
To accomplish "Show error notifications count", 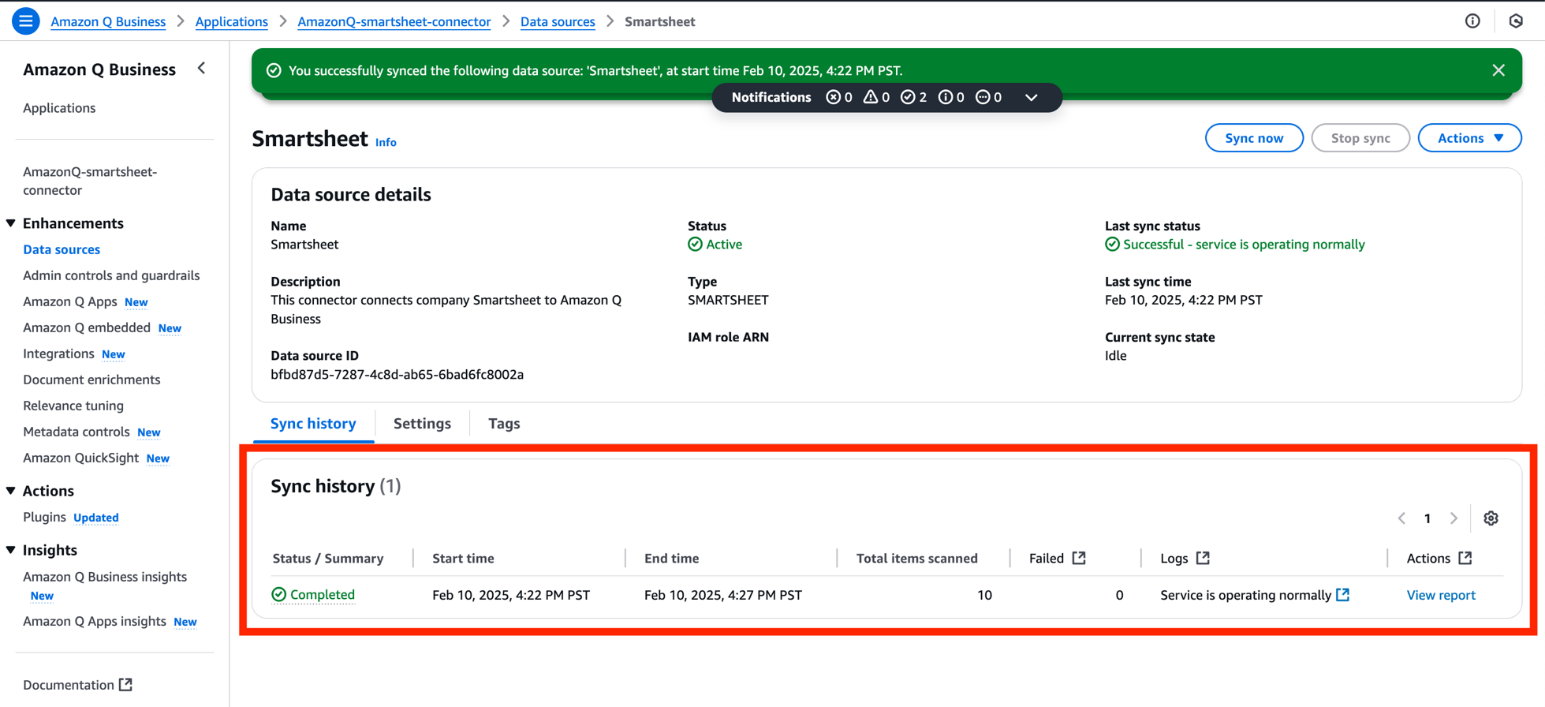I will click(x=839, y=97).
